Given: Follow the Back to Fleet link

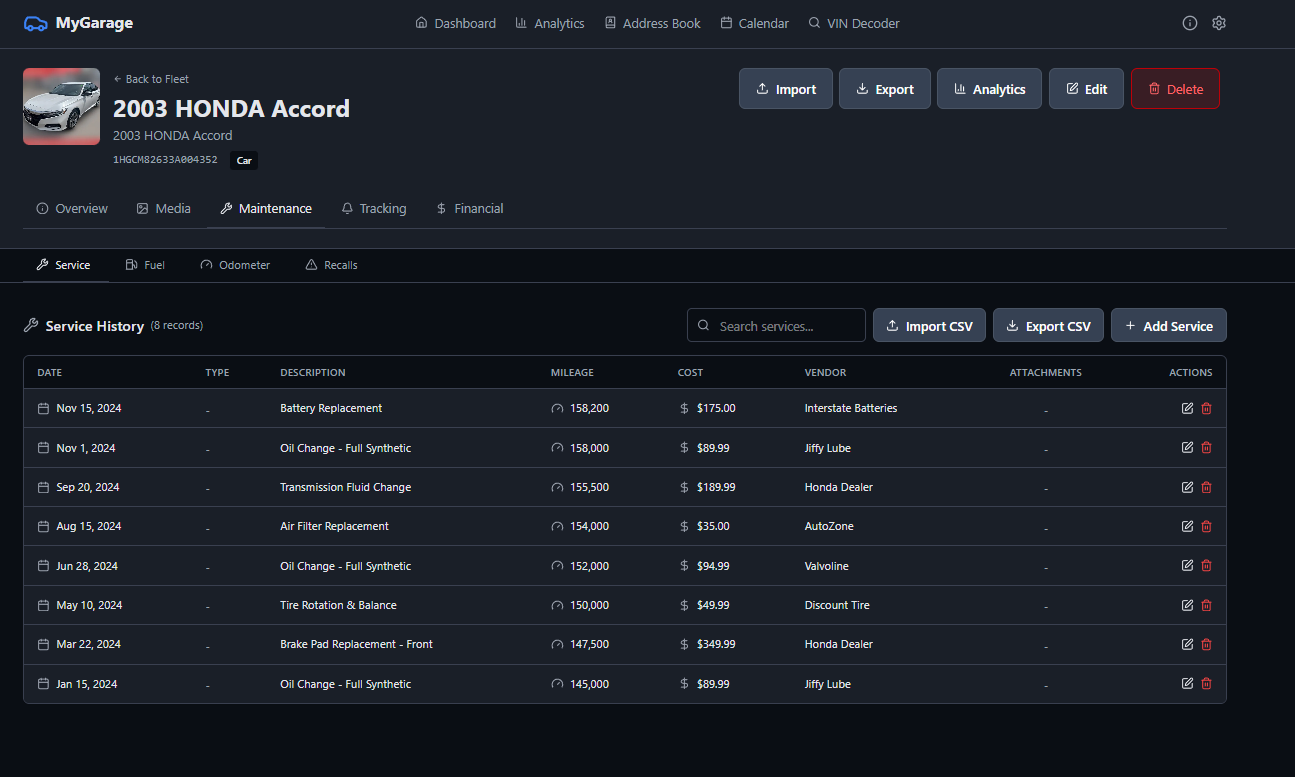Looking at the screenshot, I should [151, 79].
